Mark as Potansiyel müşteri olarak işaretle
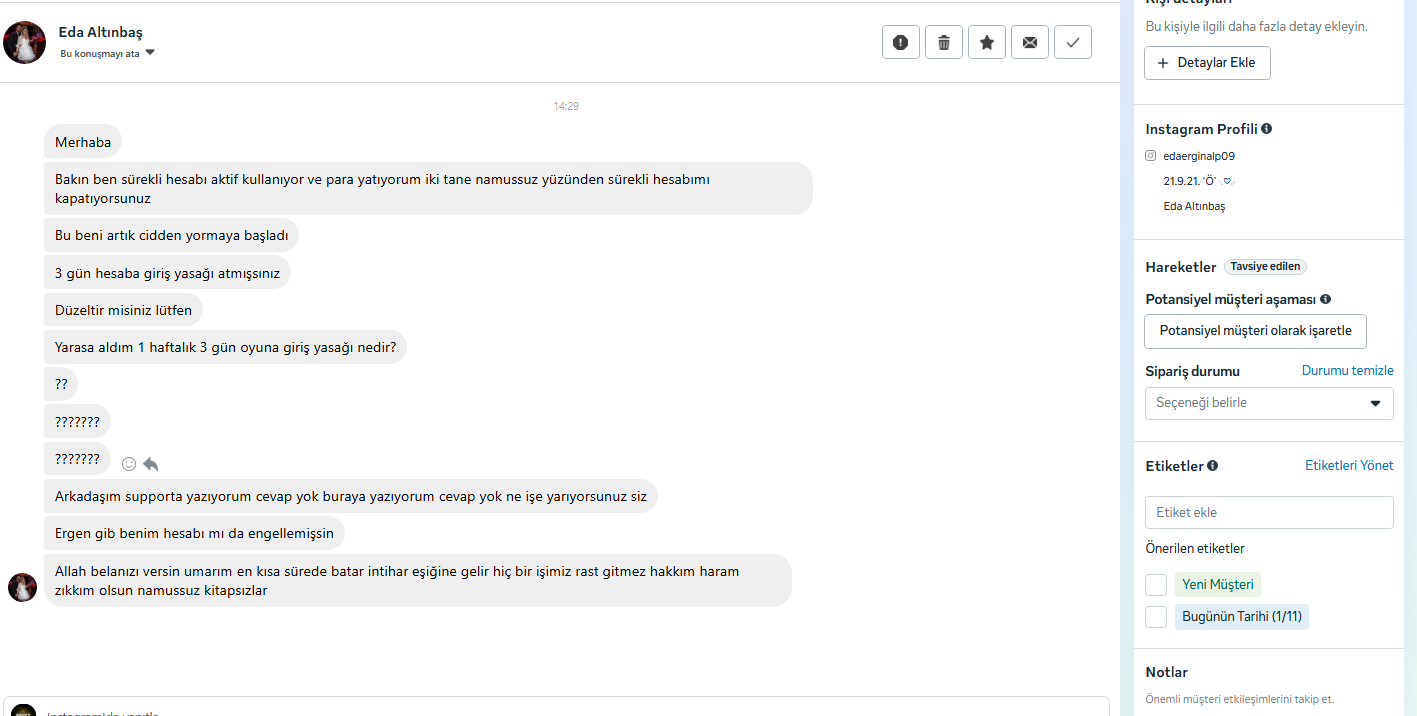This screenshot has width=1417, height=716. click(1255, 331)
